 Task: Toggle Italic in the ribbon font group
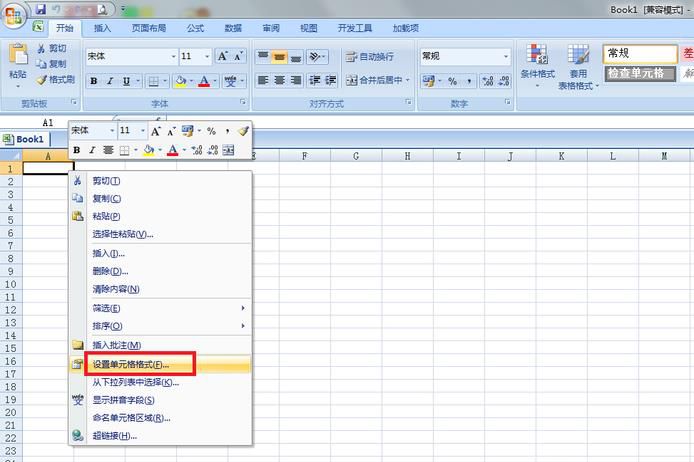click(x=110, y=81)
